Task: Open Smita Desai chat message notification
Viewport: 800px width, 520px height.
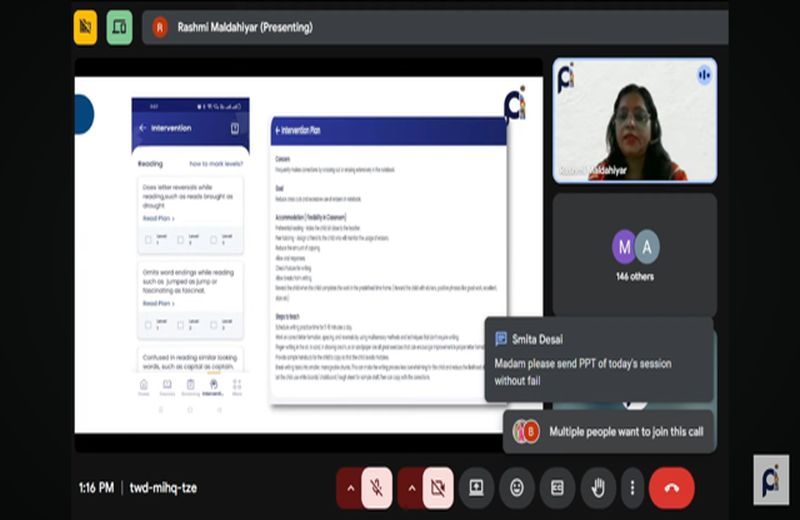Action: coord(598,359)
